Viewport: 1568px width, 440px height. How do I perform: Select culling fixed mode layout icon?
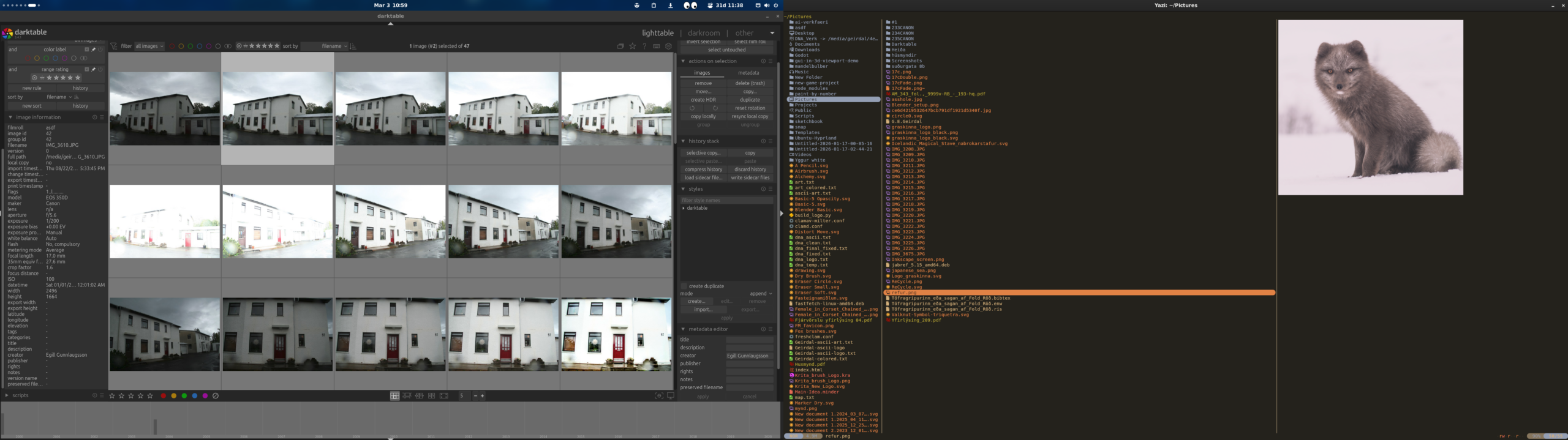click(419, 396)
